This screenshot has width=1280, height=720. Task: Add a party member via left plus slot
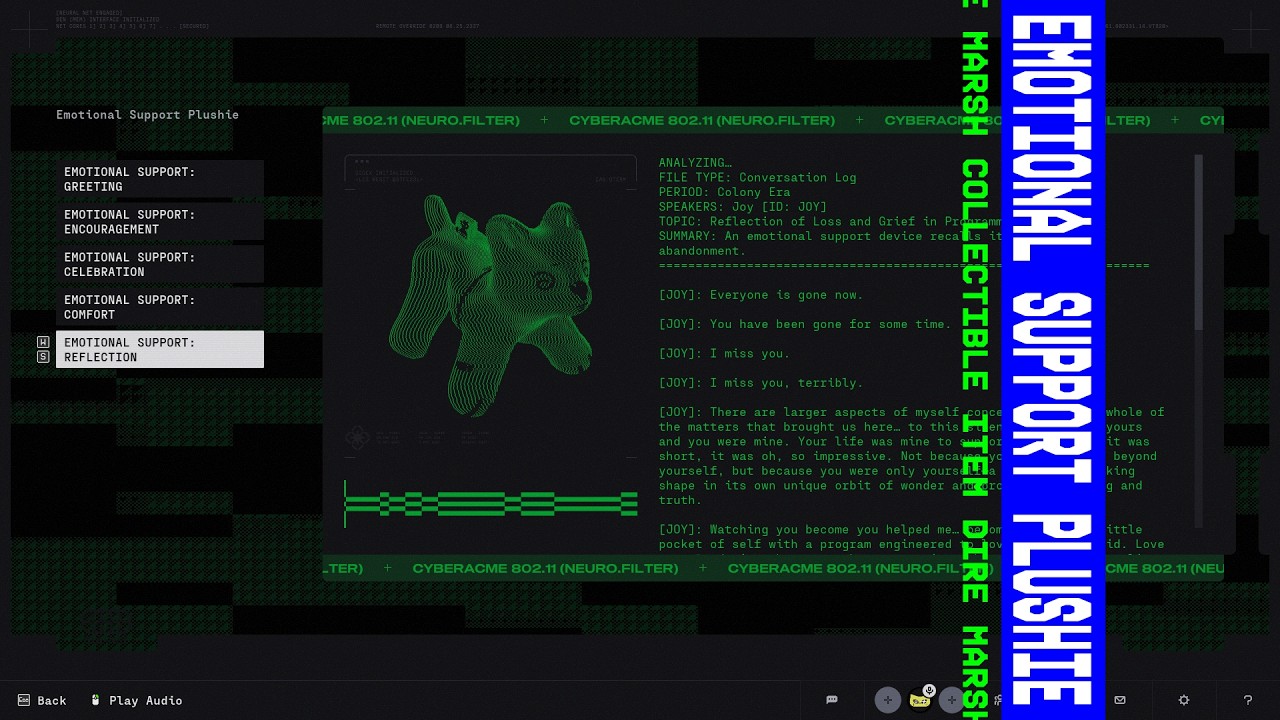887,700
